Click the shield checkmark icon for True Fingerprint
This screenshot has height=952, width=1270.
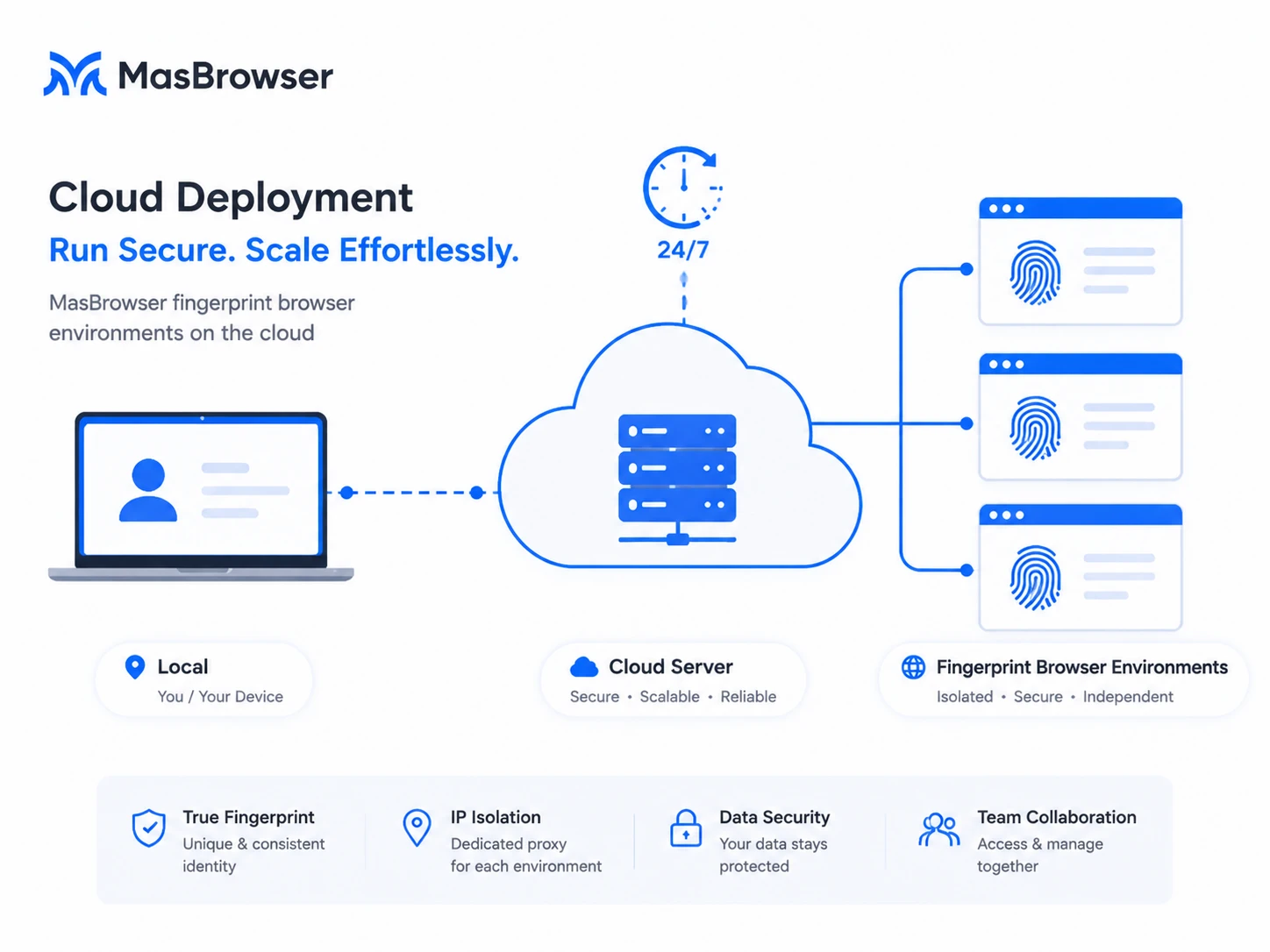pos(149,828)
